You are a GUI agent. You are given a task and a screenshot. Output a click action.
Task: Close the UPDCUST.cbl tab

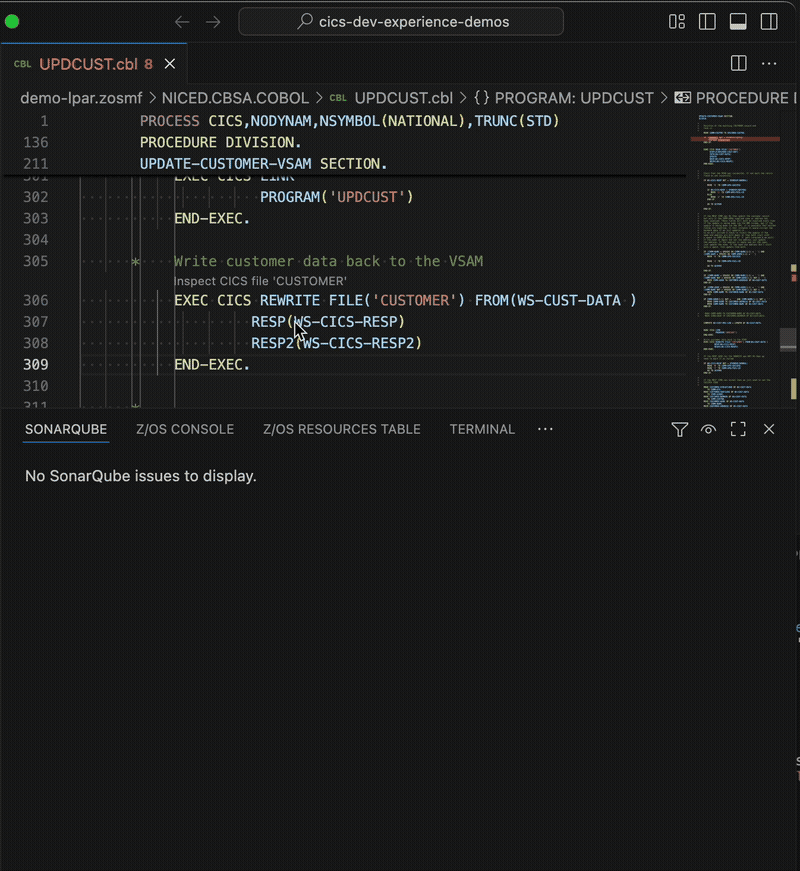170,64
